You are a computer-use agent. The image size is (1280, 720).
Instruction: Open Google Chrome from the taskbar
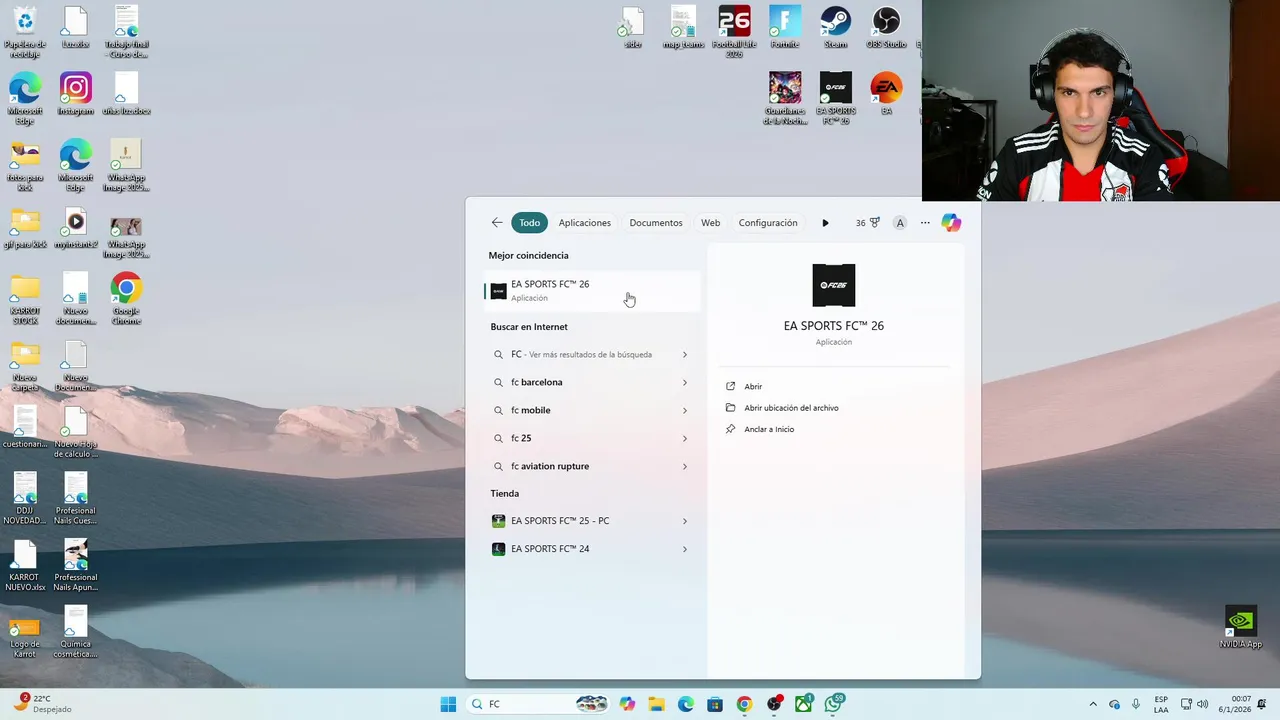click(744, 704)
